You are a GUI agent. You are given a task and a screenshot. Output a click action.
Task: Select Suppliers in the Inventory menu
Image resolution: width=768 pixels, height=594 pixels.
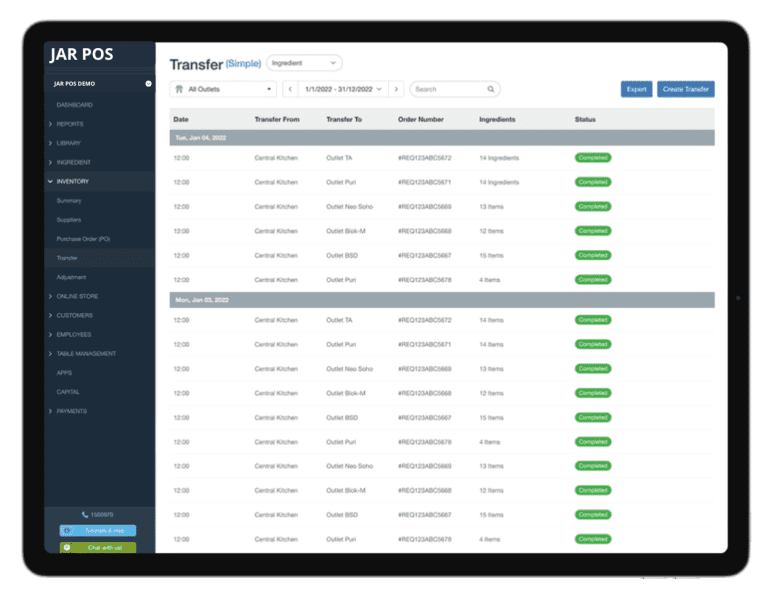[69, 220]
